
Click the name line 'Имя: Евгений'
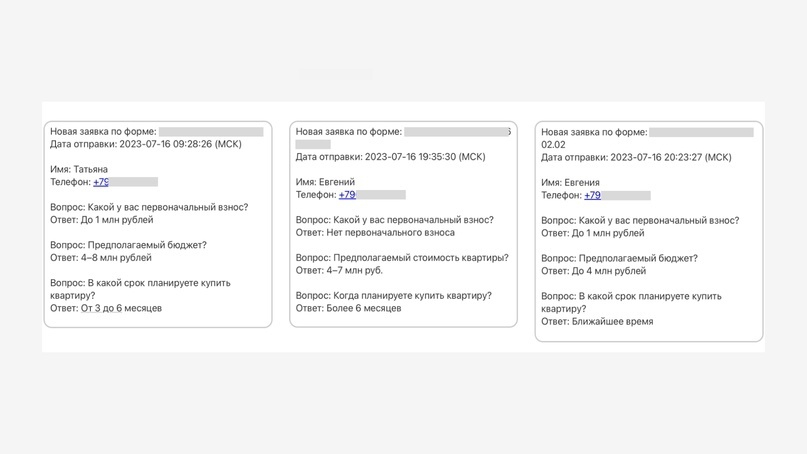325,182
